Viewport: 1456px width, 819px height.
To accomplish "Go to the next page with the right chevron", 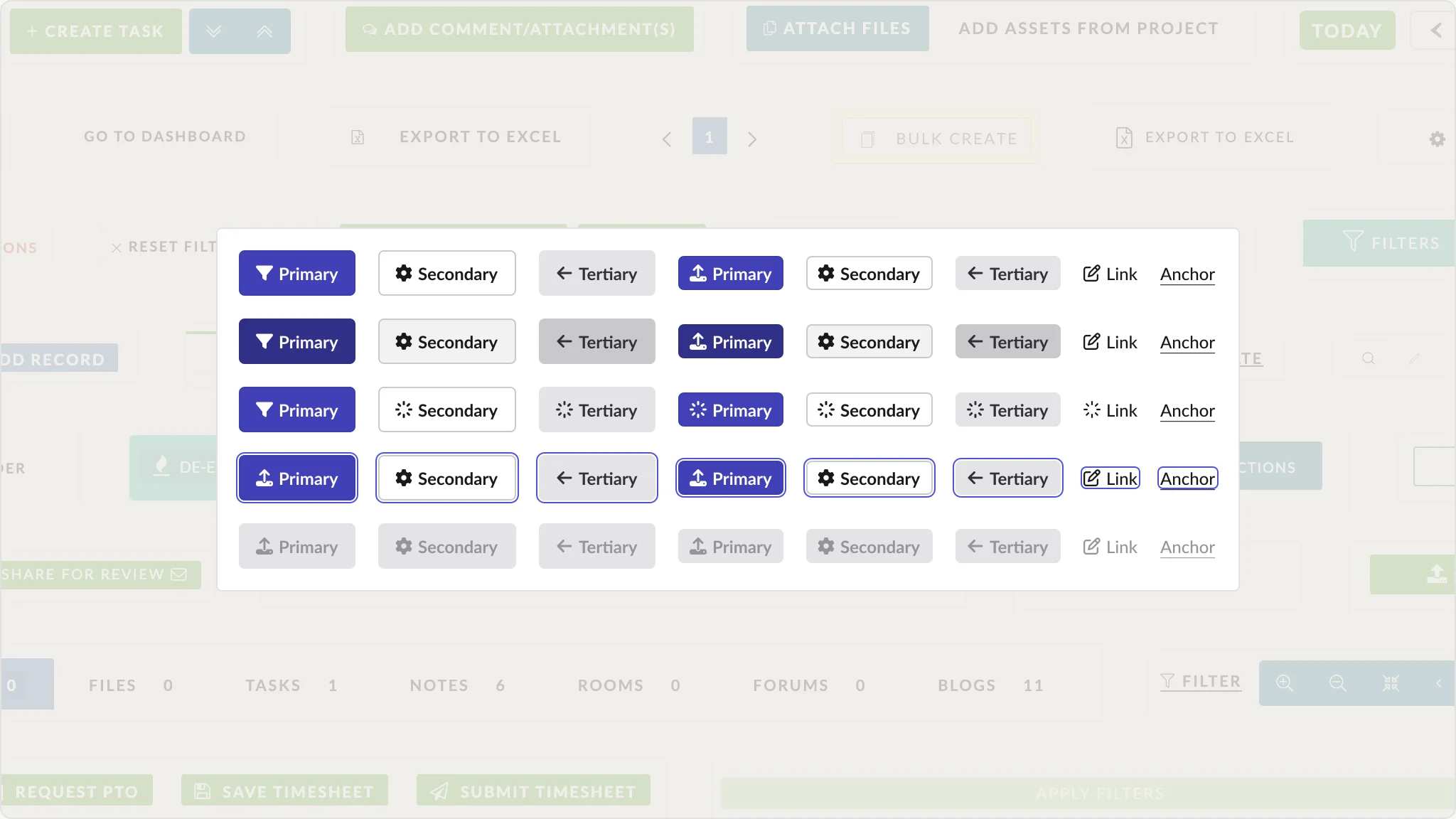I will click(x=752, y=139).
